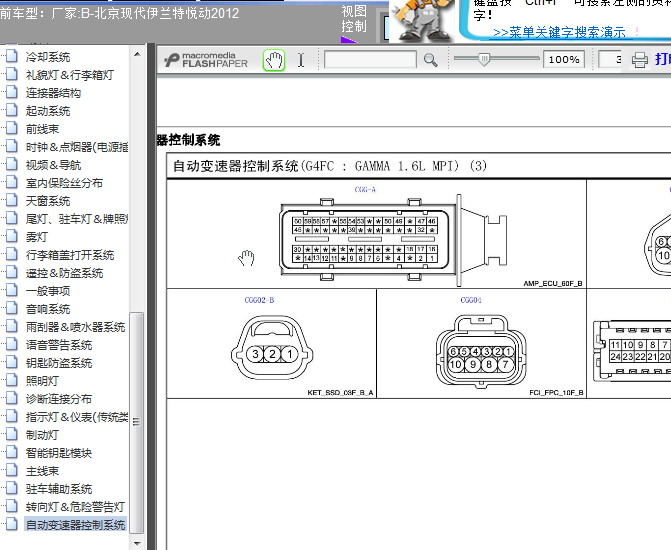Click the printer icon
This screenshot has height=550, width=671.
click(640, 59)
